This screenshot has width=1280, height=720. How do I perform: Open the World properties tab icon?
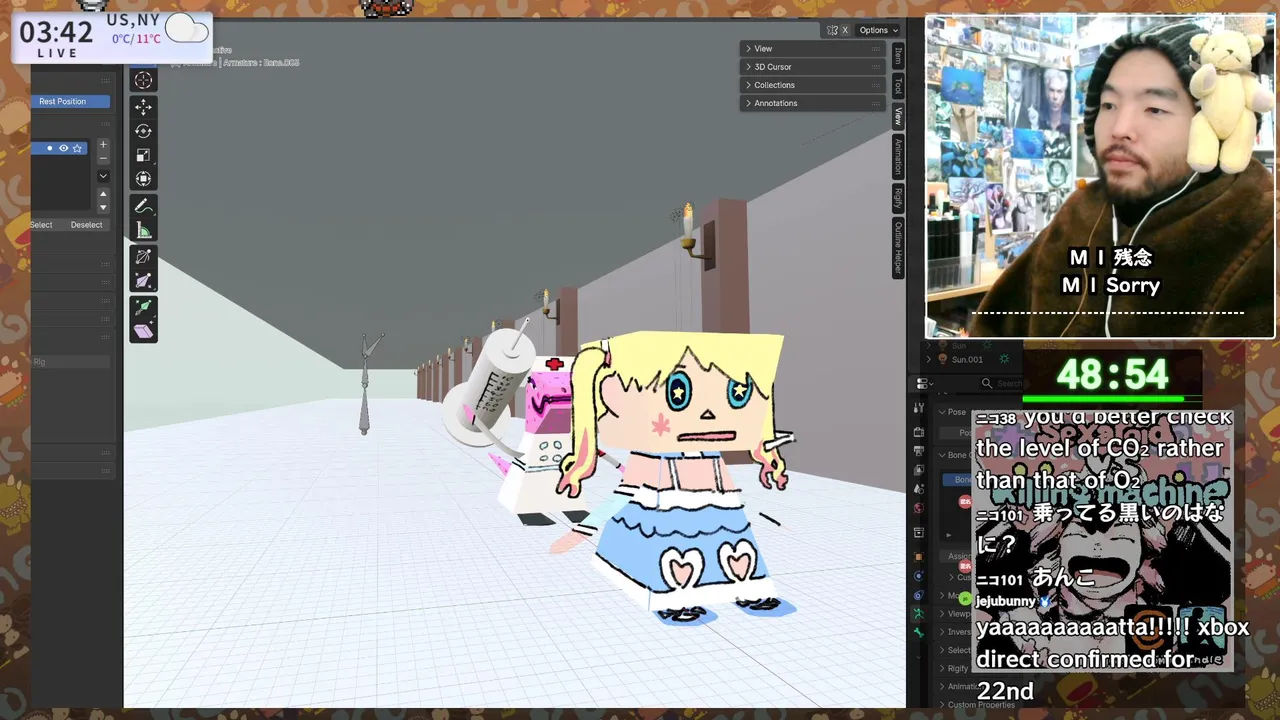(x=919, y=508)
